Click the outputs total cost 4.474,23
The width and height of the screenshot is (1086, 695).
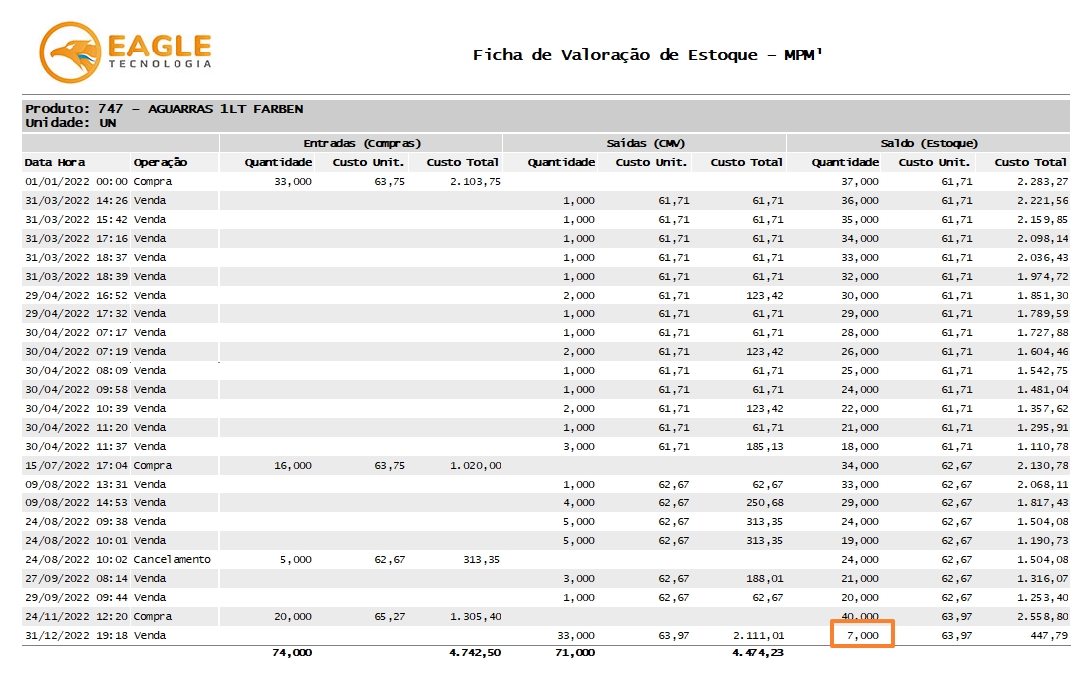[758, 653]
